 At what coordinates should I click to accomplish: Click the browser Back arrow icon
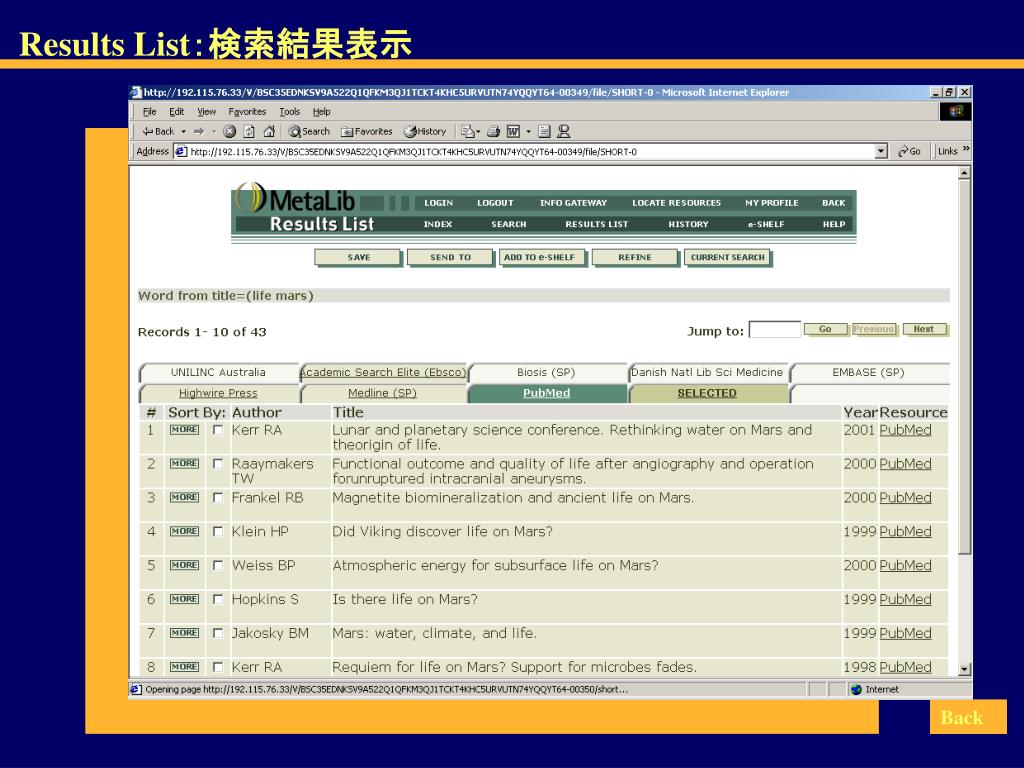pyautogui.click(x=148, y=131)
